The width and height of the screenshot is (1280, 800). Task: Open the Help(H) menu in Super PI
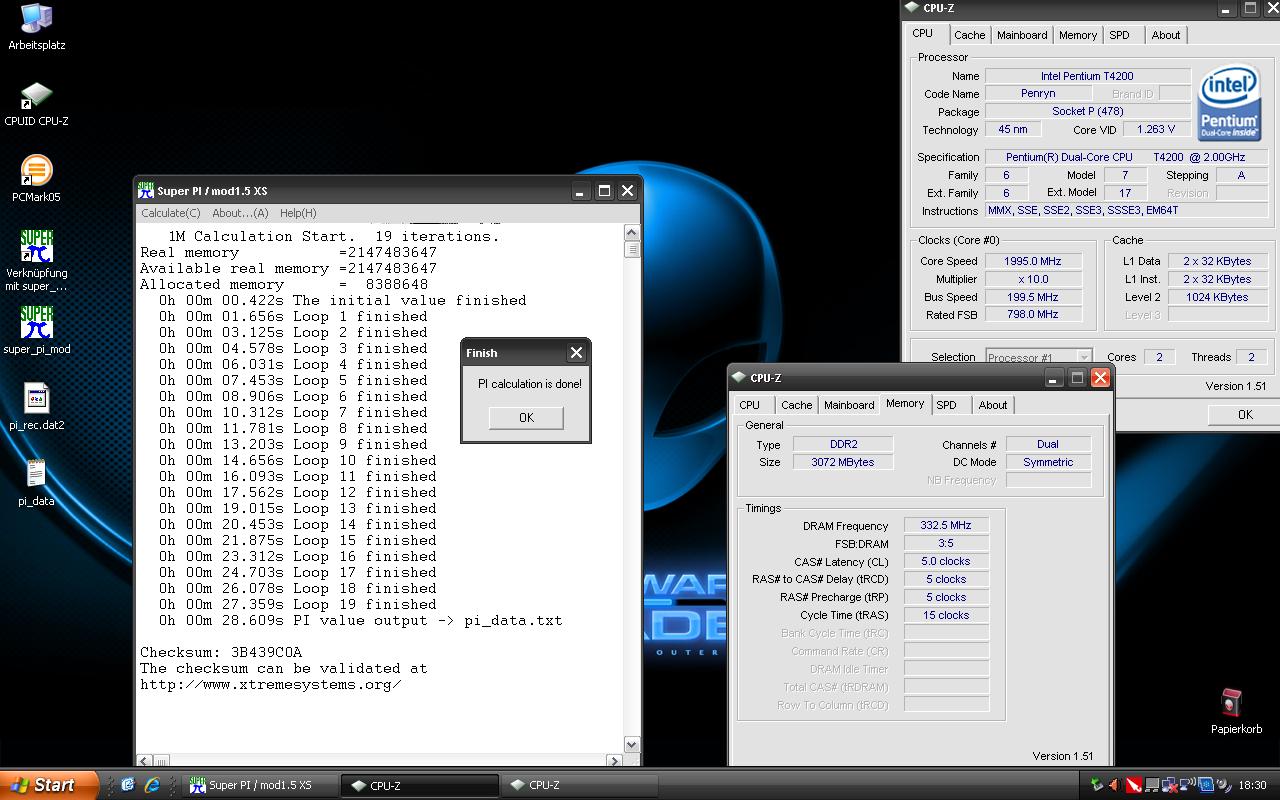pyautogui.click(x=298, y=213)
